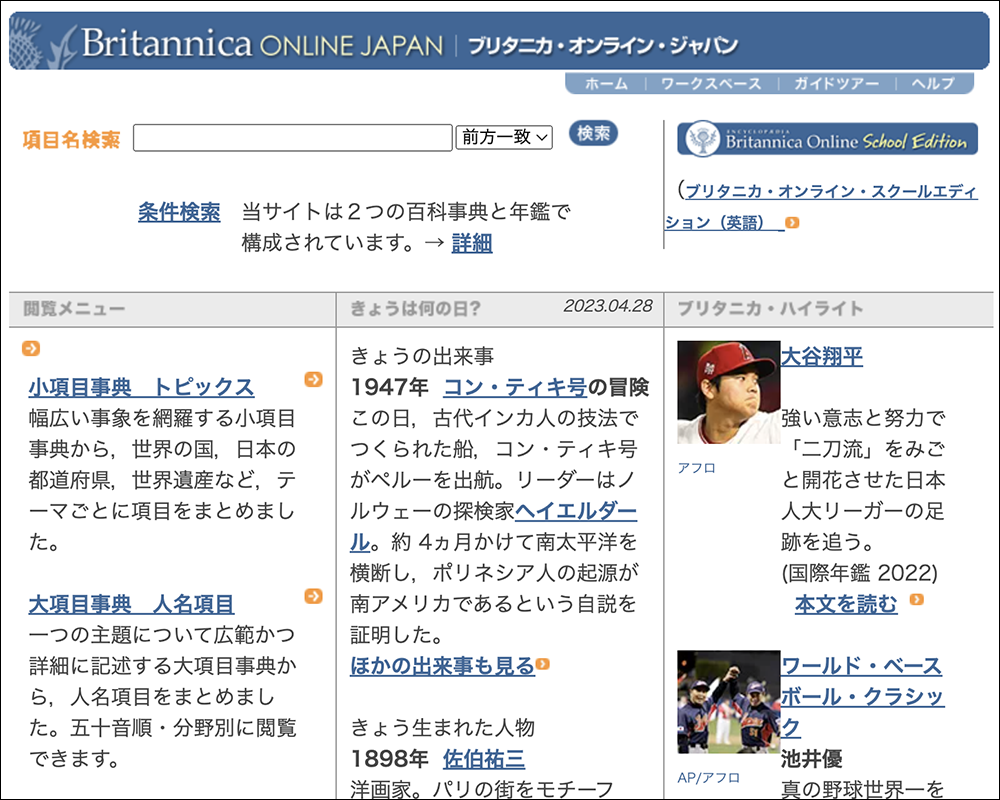Click the 閲覧メニュー section header
Screen dimensions: 1000x800
coord(74,309)
